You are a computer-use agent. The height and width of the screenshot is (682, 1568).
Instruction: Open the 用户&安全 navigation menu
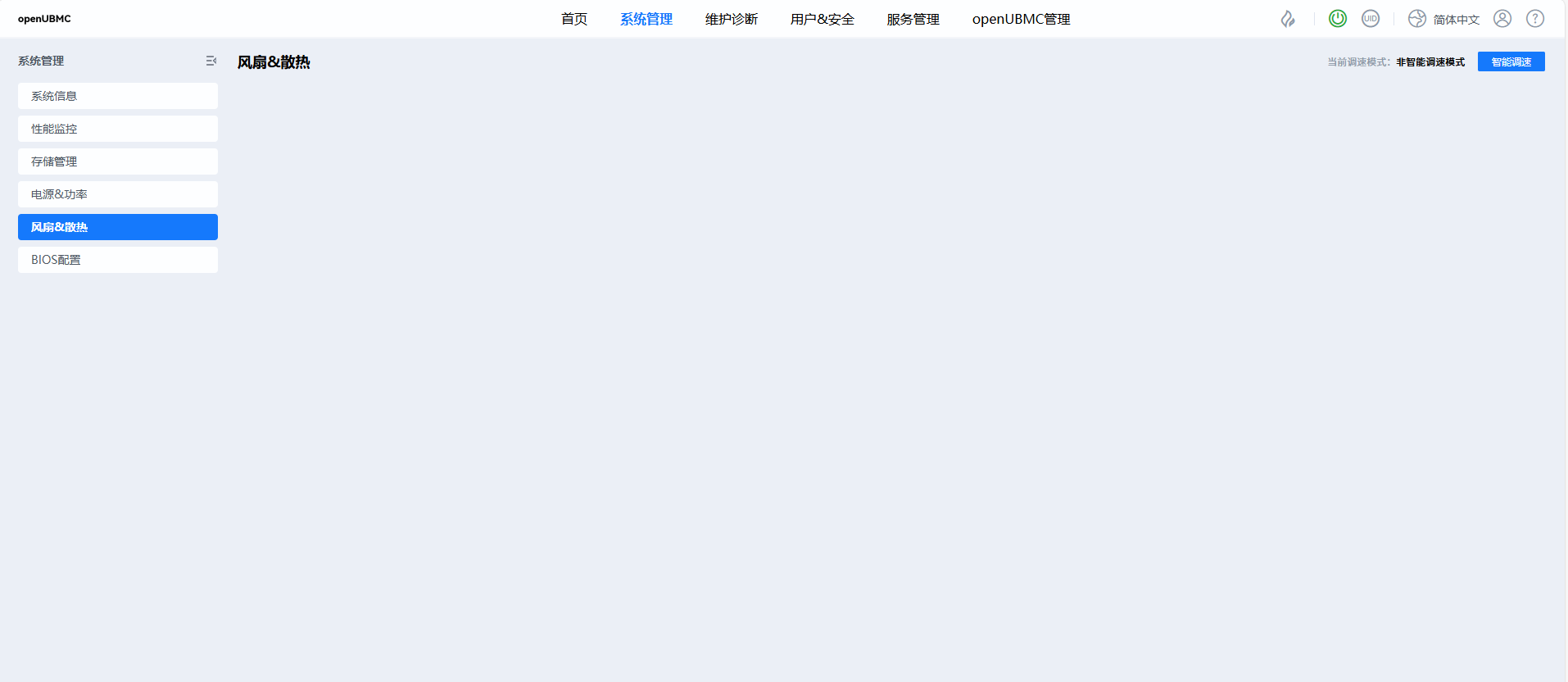pyautogui.click(x=822, y=19)
